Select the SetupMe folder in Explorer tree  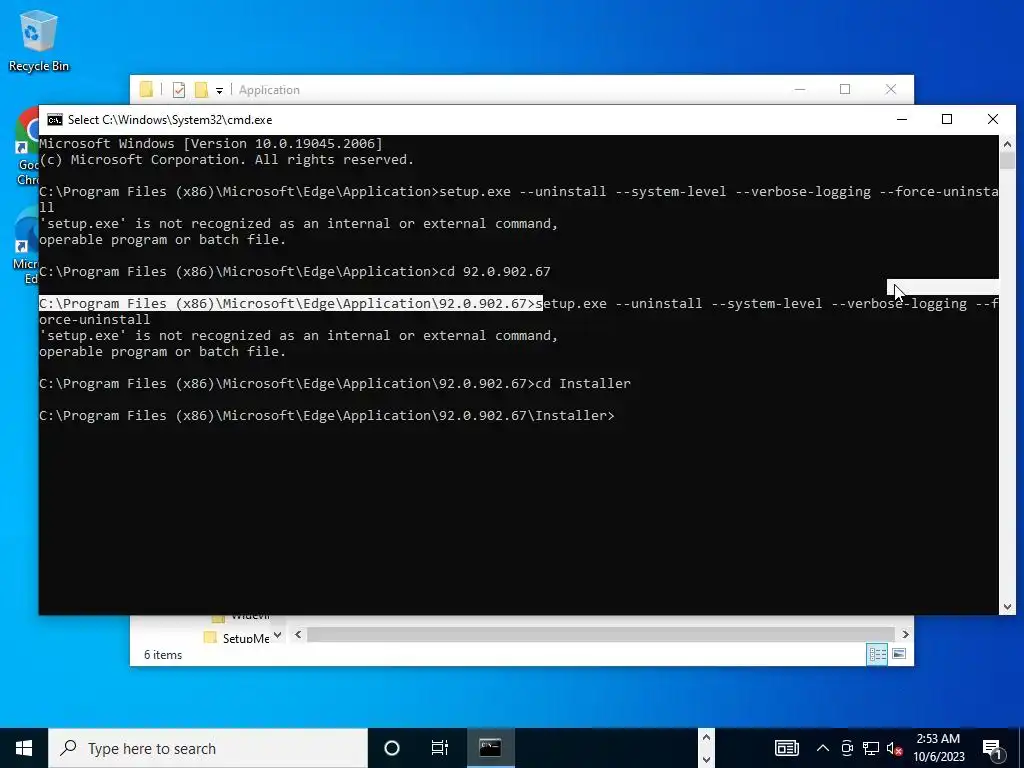pos(237,638)
